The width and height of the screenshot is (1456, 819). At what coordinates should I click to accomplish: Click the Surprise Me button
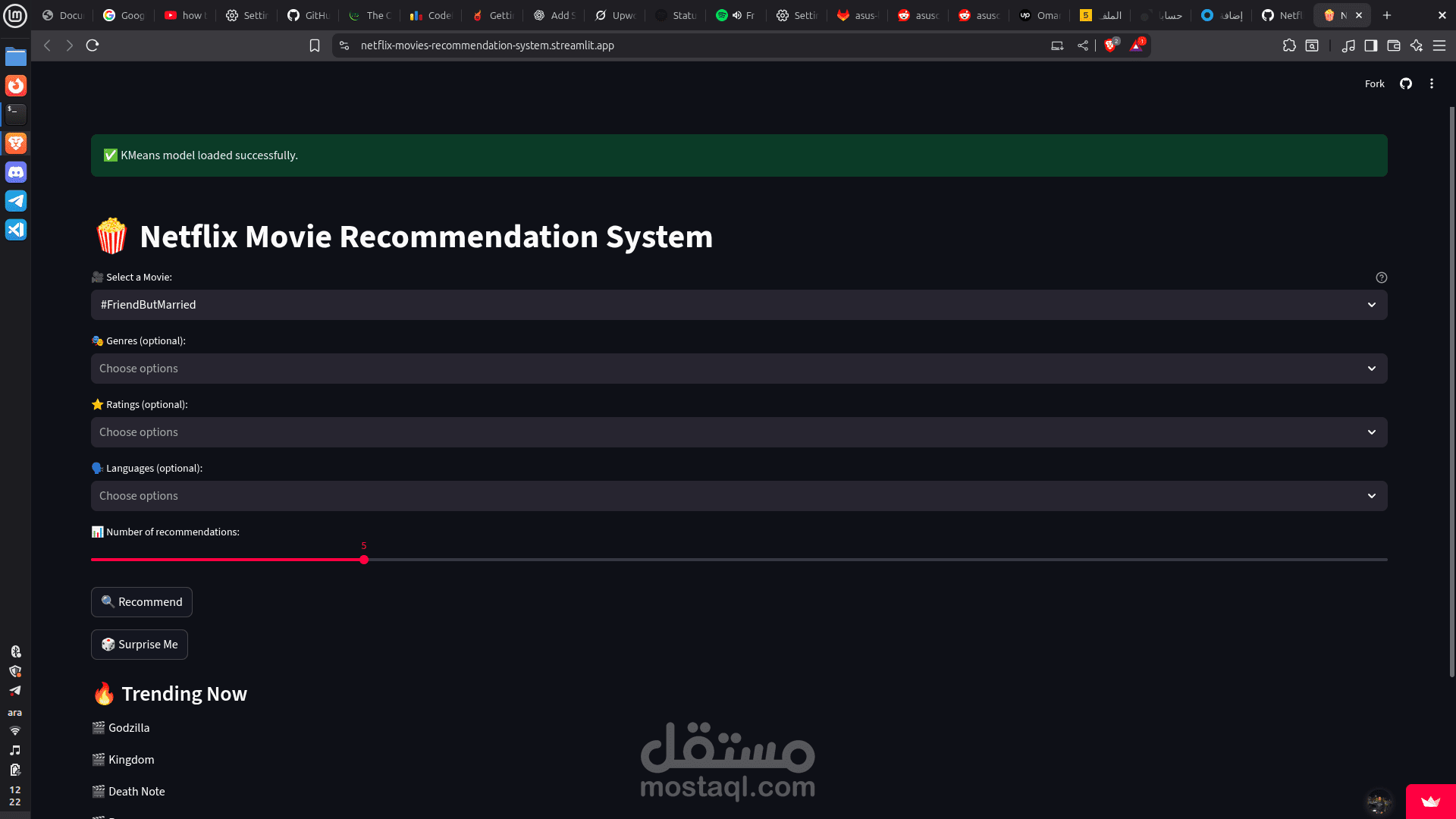point(140,645)
